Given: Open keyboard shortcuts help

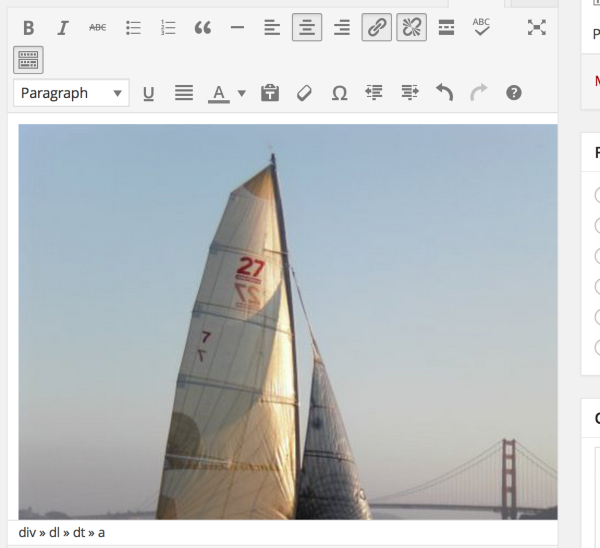Looking at the screenshot, I should point(514,93).
